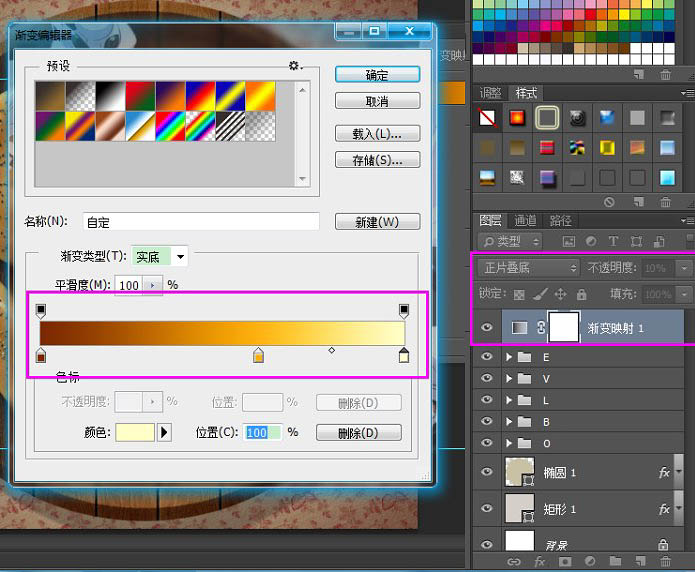The image size is (695, 572).
Task: Click the 确定 button
Action: click(377, 74)
